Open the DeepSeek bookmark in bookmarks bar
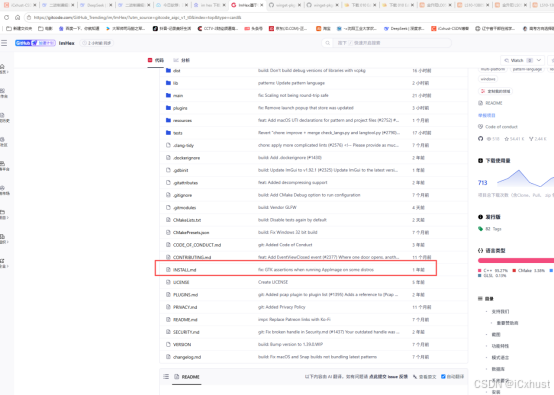Screen dimensions: 554x395 pyautogui.click(x=405, y=28)
